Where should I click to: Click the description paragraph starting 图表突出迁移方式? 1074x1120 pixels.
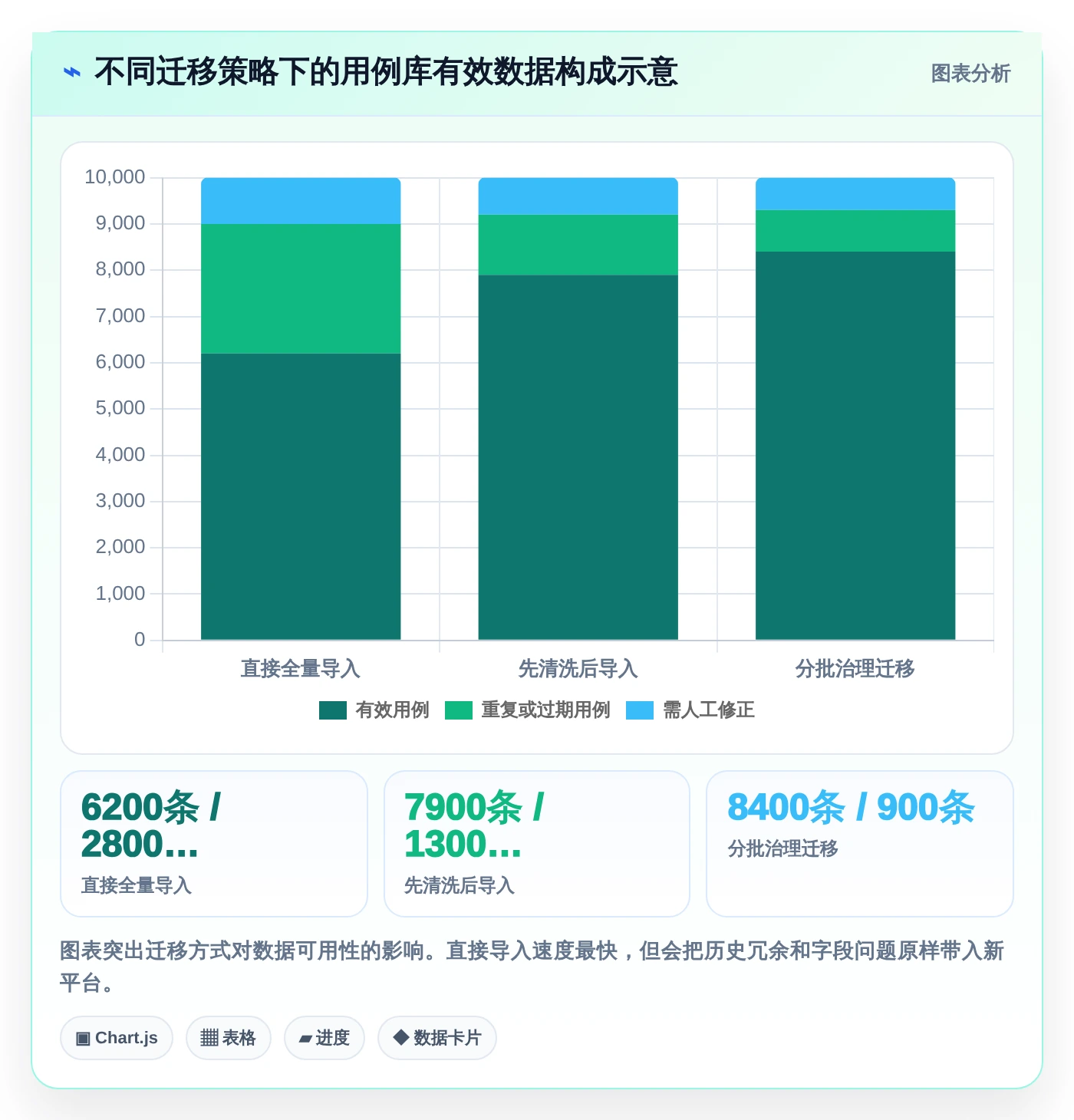tap(532, 967)
